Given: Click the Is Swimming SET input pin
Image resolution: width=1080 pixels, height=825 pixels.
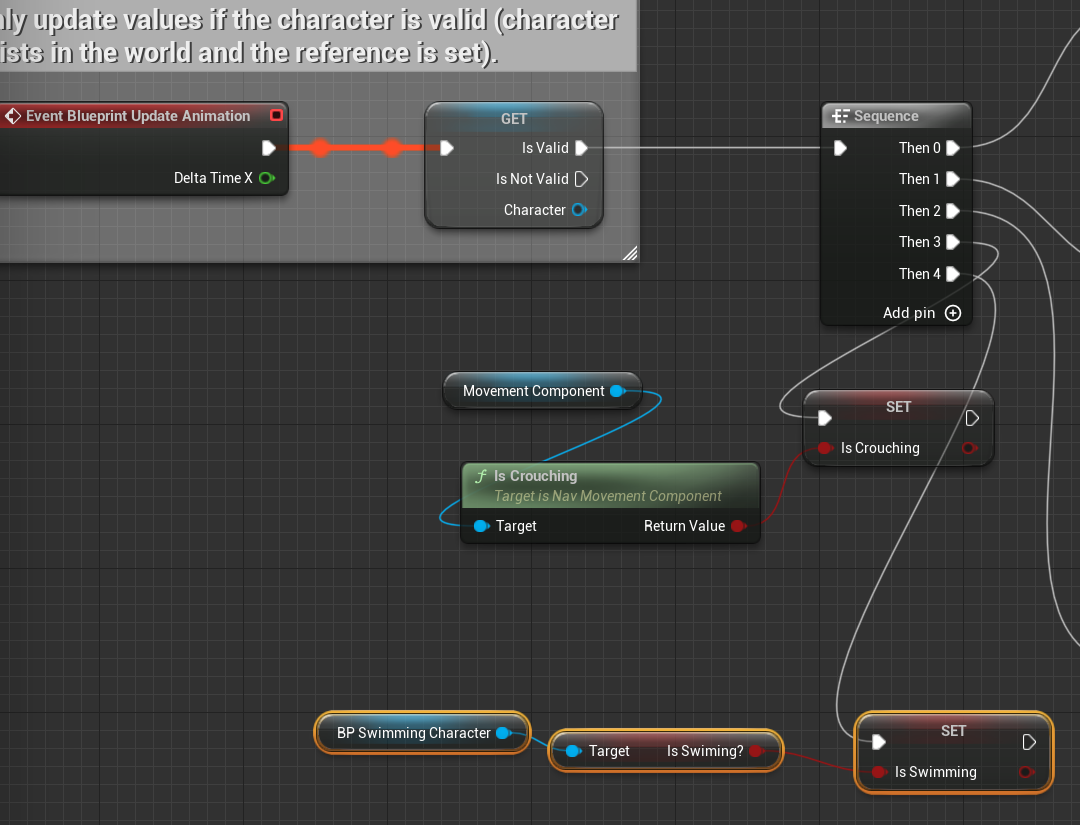Looking at the screenshot, I should 879,772.
